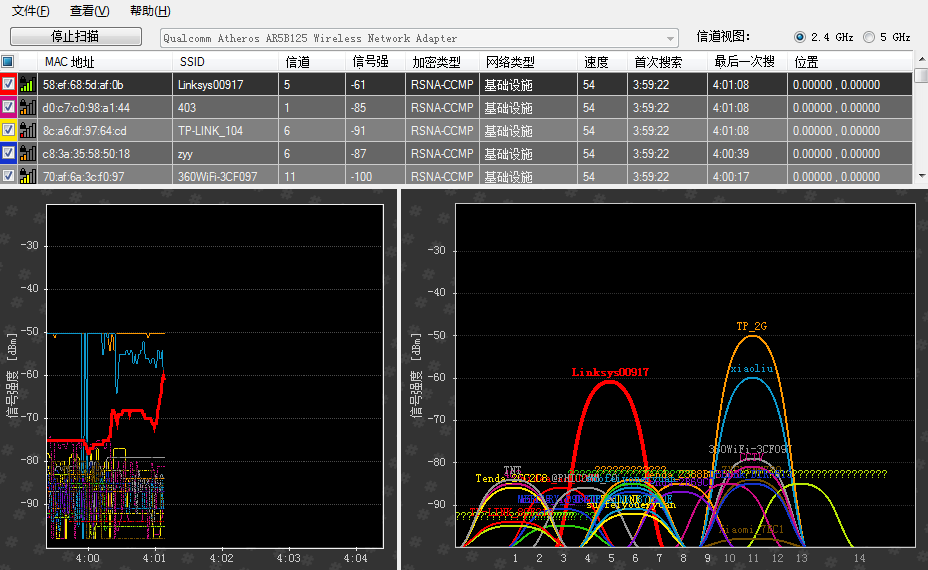Image resolution: width=928 pixels, height=570 pixels.
Task: Uncheck the checkbox for network 403
Action: [8, 107]
